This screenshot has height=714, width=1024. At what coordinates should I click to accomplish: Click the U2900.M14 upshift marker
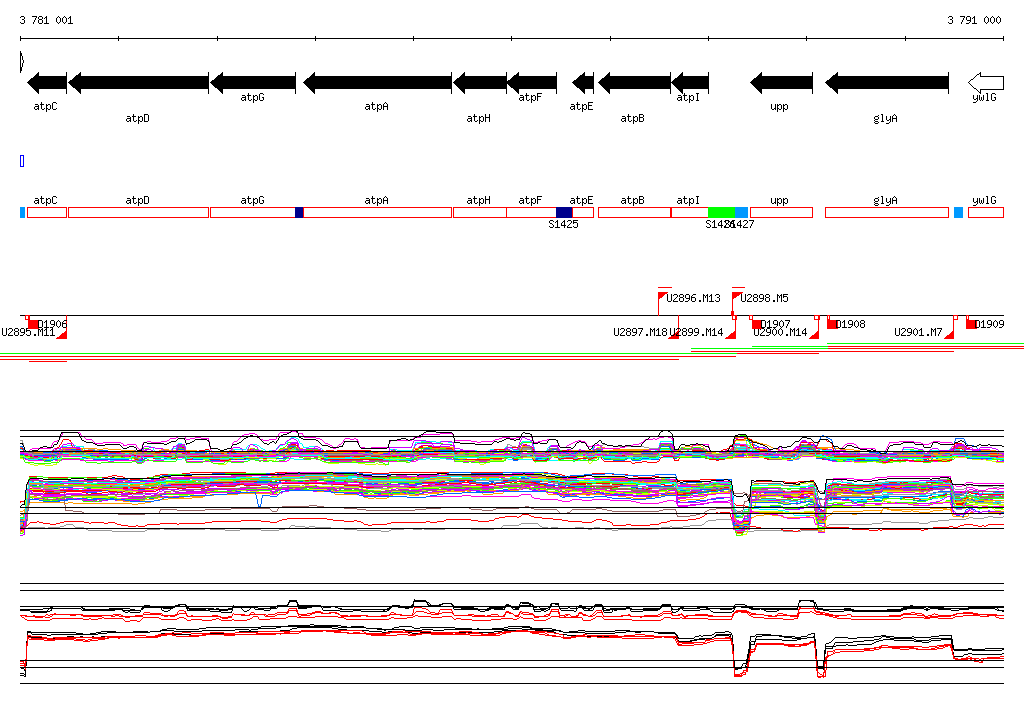pos(814,334)
